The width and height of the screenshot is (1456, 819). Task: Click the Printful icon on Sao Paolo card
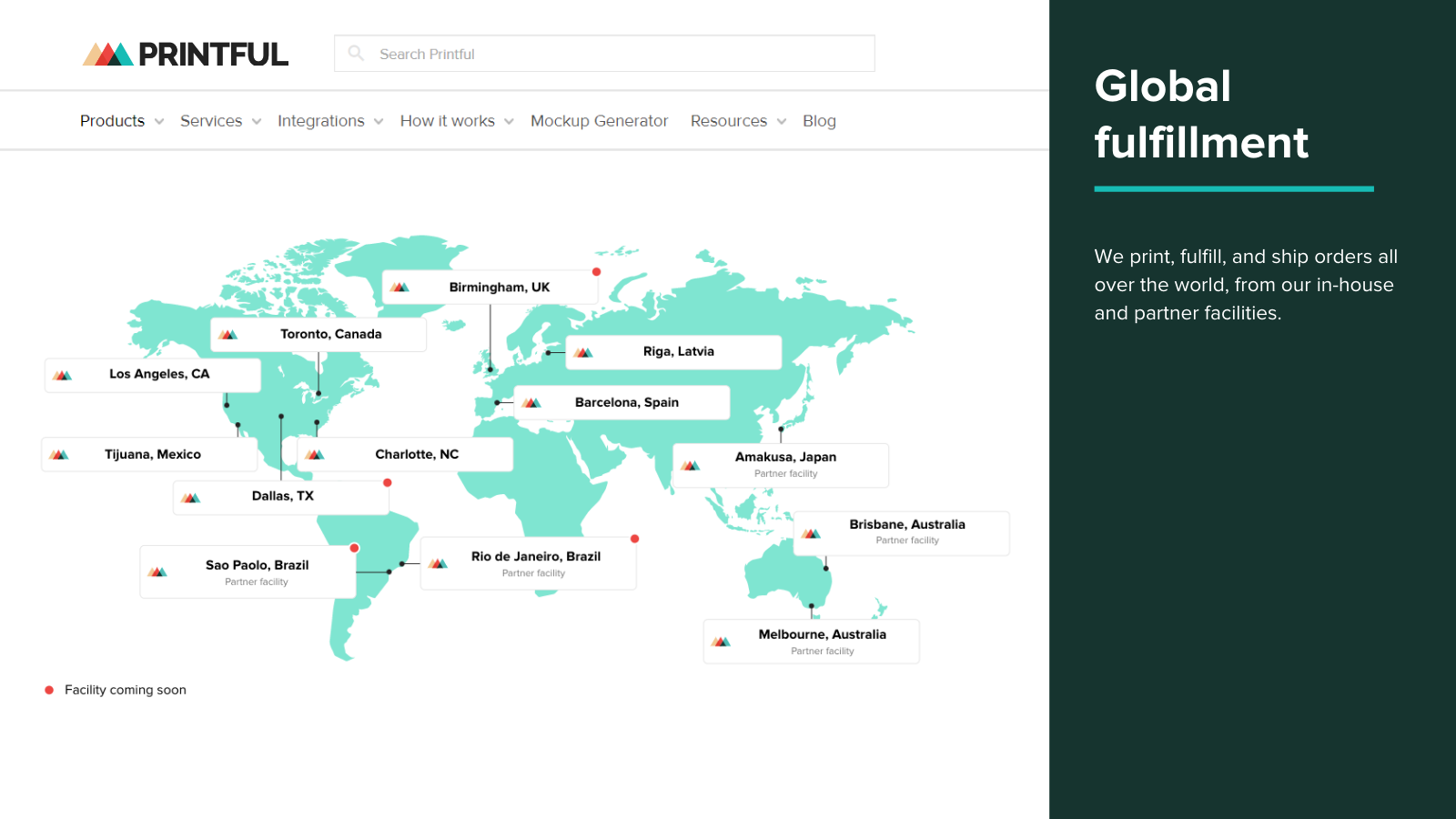[157, 571]
